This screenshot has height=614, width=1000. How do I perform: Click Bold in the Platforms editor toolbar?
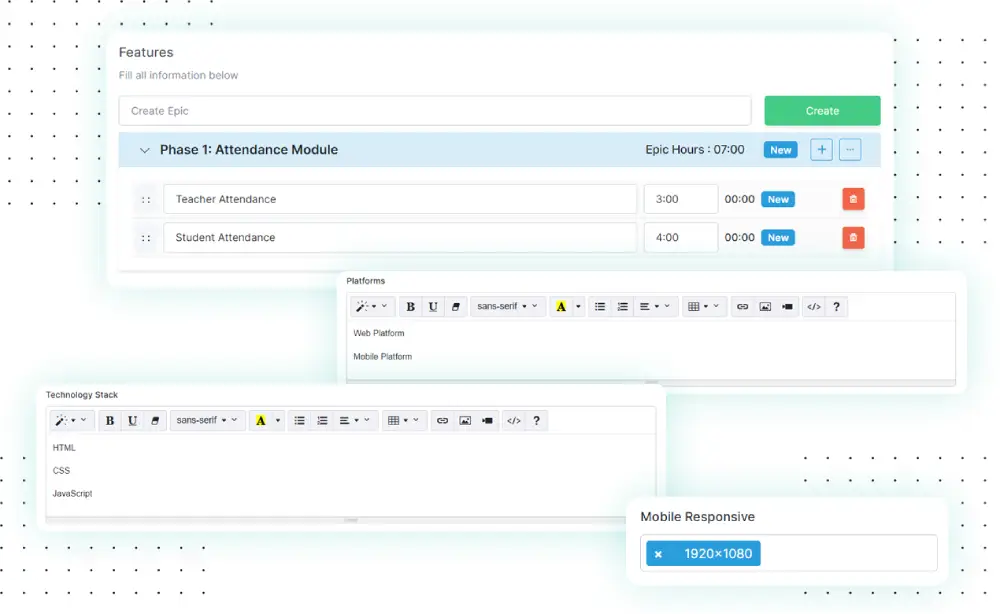pos(410,307)
